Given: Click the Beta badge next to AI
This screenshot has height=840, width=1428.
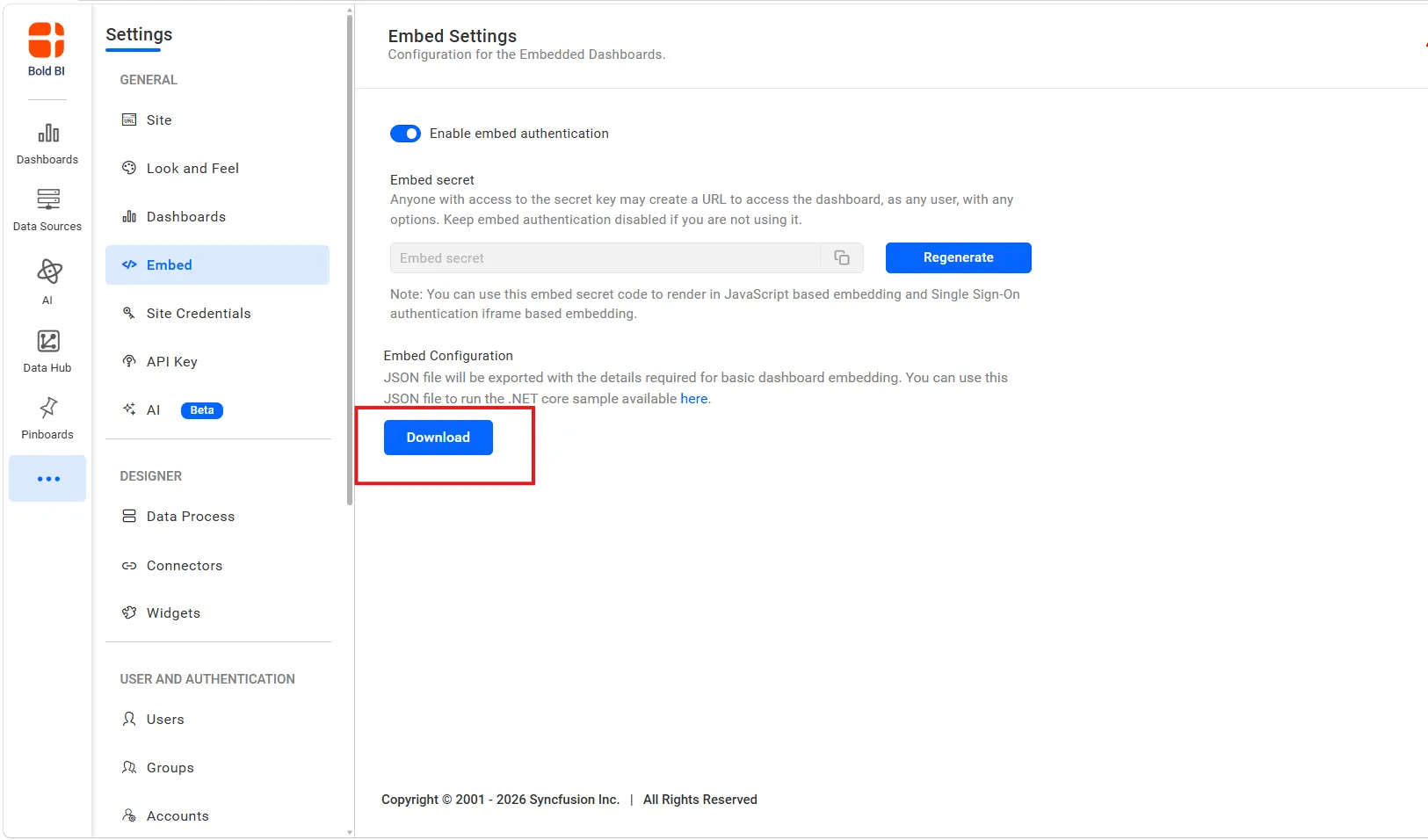Looking at the screenshot, I should [x=202, y=410].
